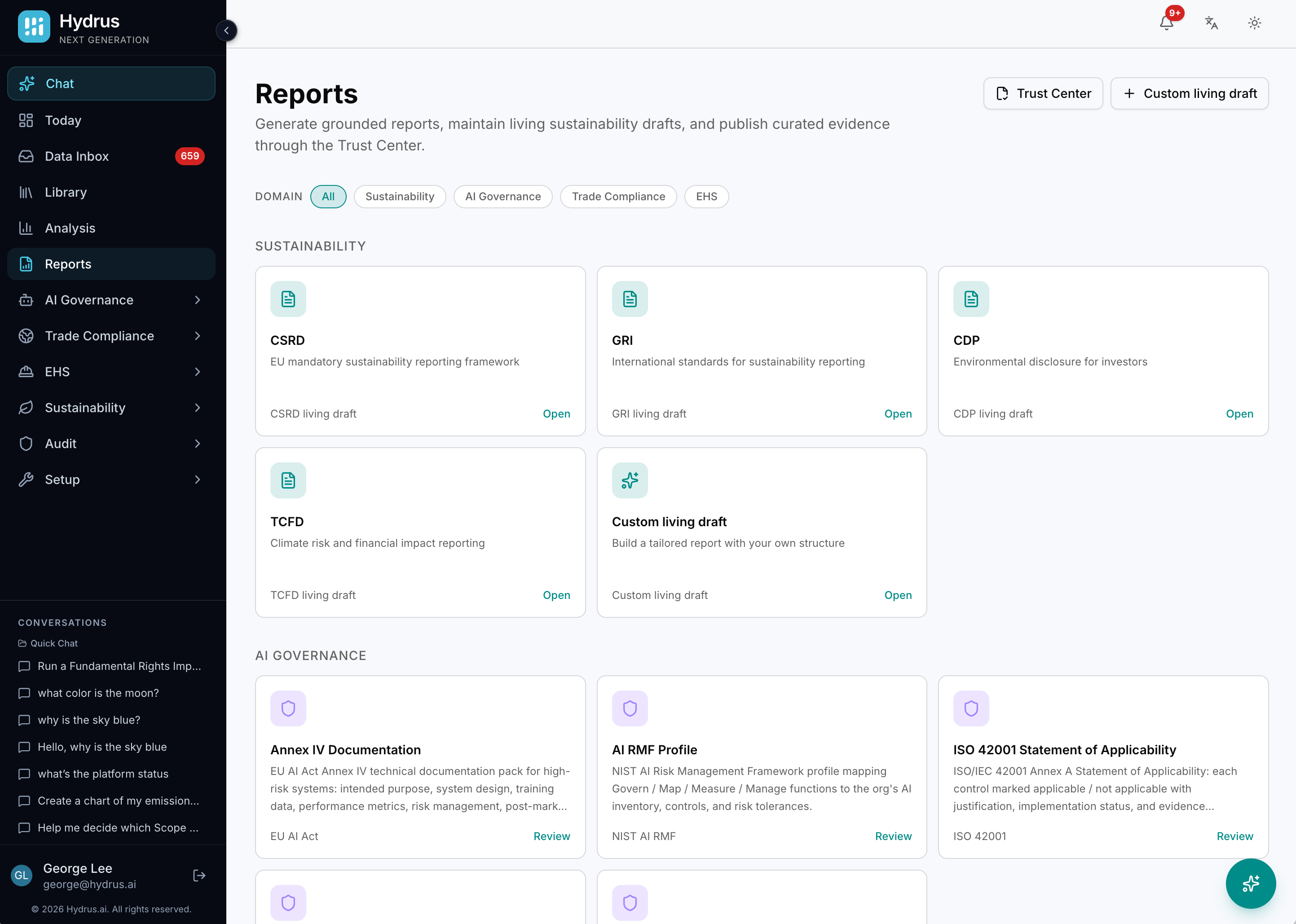Click the CSRD card title
The image size is (1296, 924).
click(x=287, y=340)
